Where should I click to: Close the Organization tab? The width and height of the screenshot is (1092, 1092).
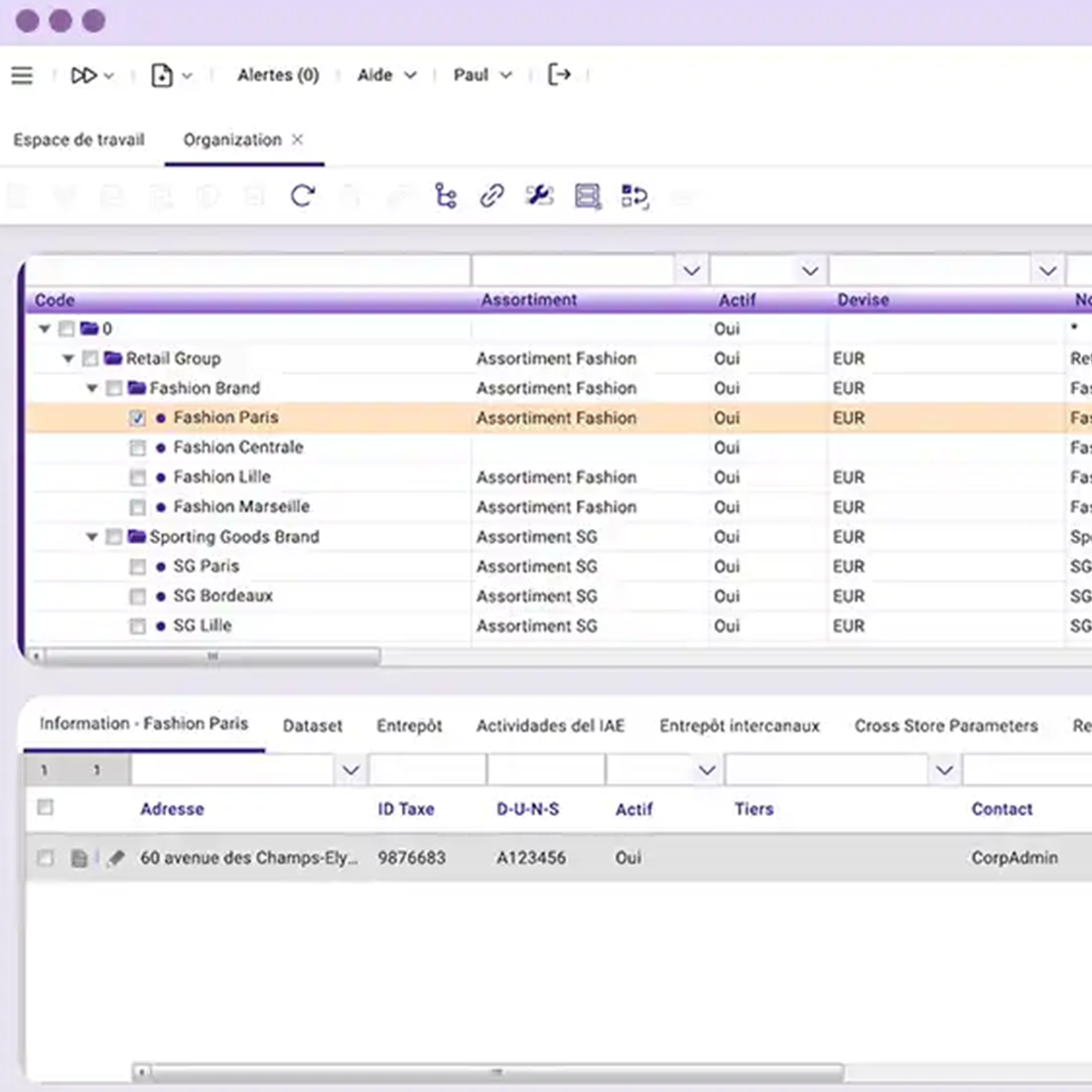(x=298, y=140)
